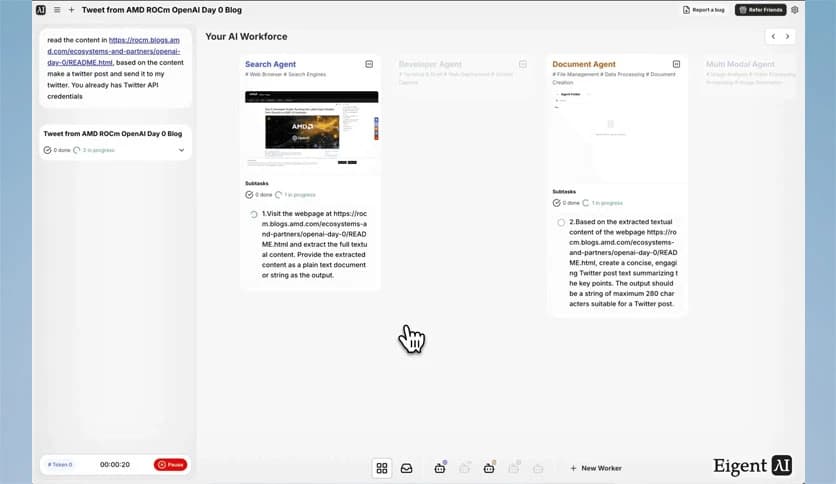Screen dimensions: 836x484
Task: Select the Developer Agent title
Action: point(430,64)
